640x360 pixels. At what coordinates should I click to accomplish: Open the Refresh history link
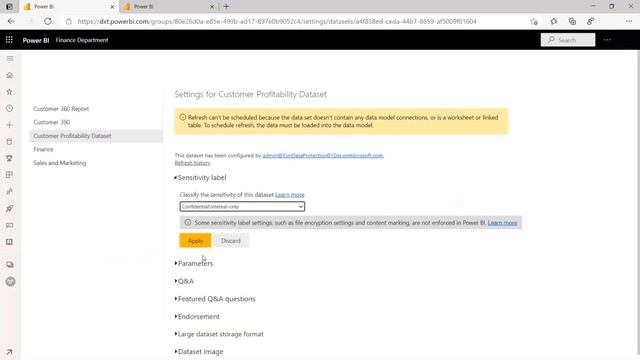point(192,163)
